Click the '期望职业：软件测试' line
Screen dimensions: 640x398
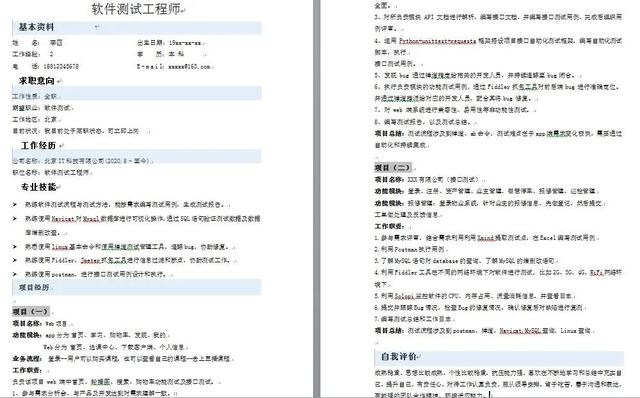42,108
